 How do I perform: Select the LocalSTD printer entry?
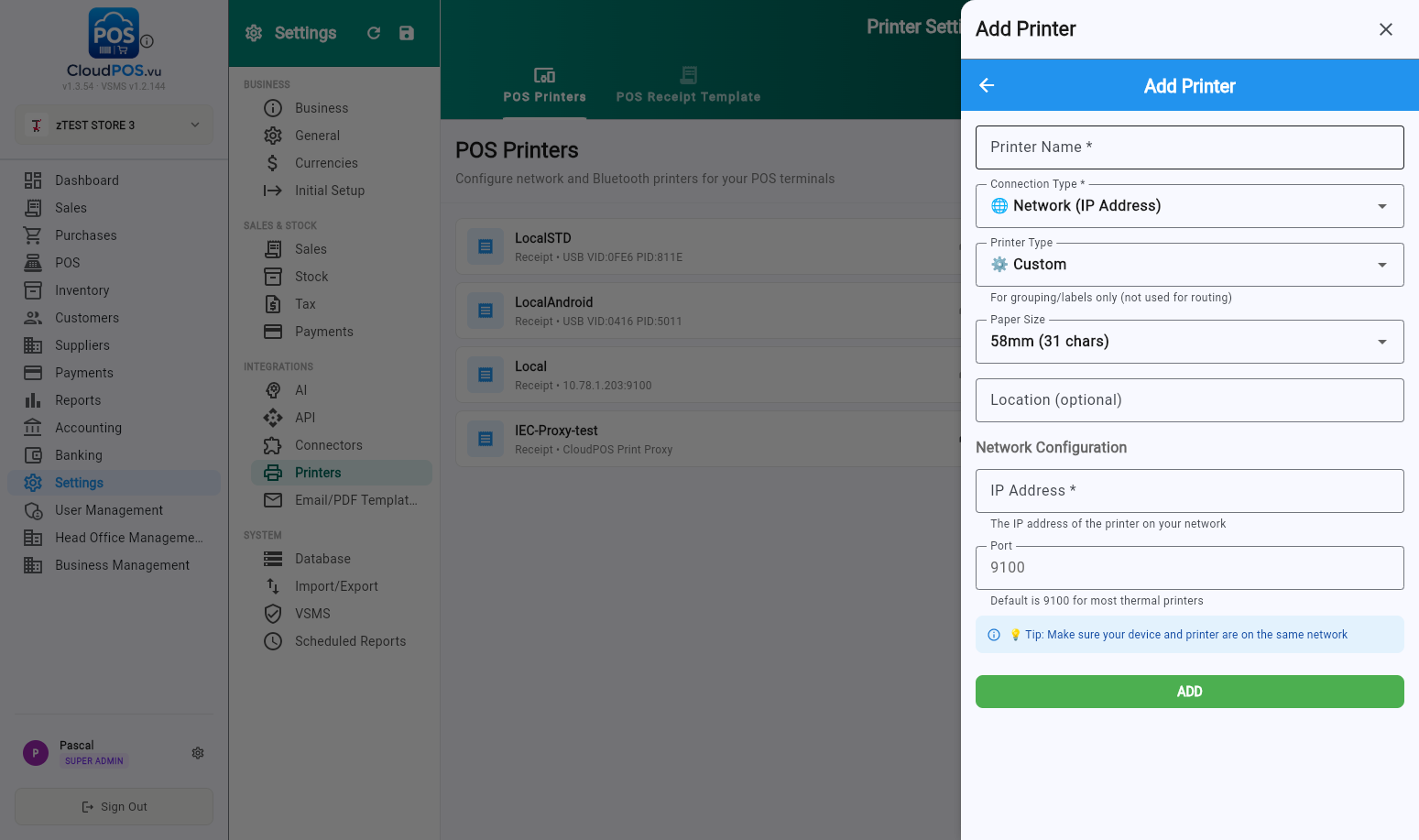tap(708, 246)
